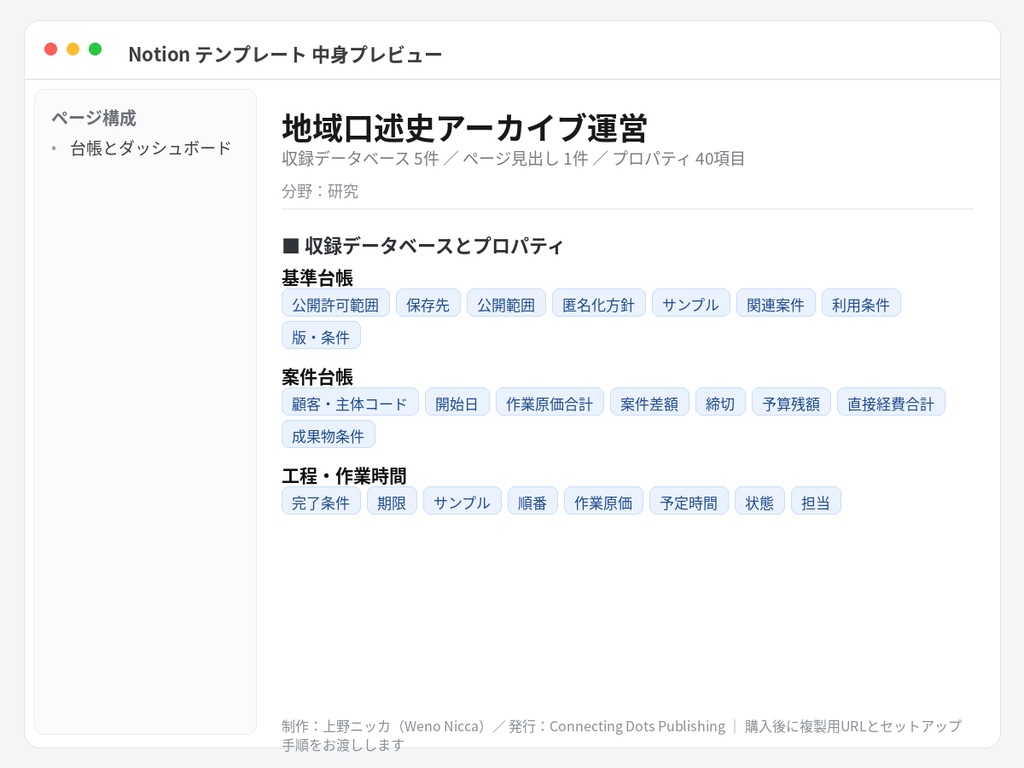Choose the 予定時間 property tag
The height and width of the screenshot is (768, 1024).
(x=688, y=502)
